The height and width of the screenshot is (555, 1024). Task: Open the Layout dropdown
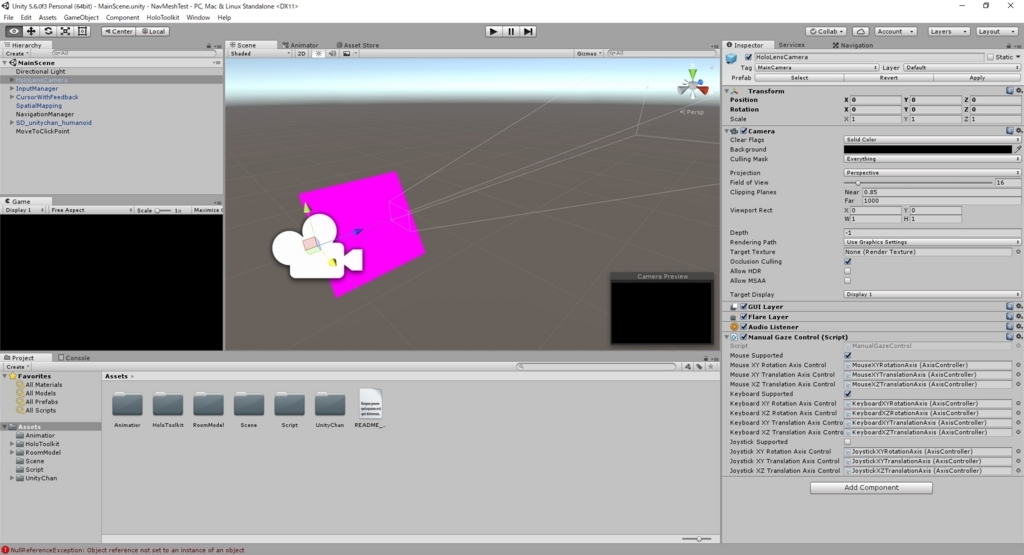click(x=996, y=31)
